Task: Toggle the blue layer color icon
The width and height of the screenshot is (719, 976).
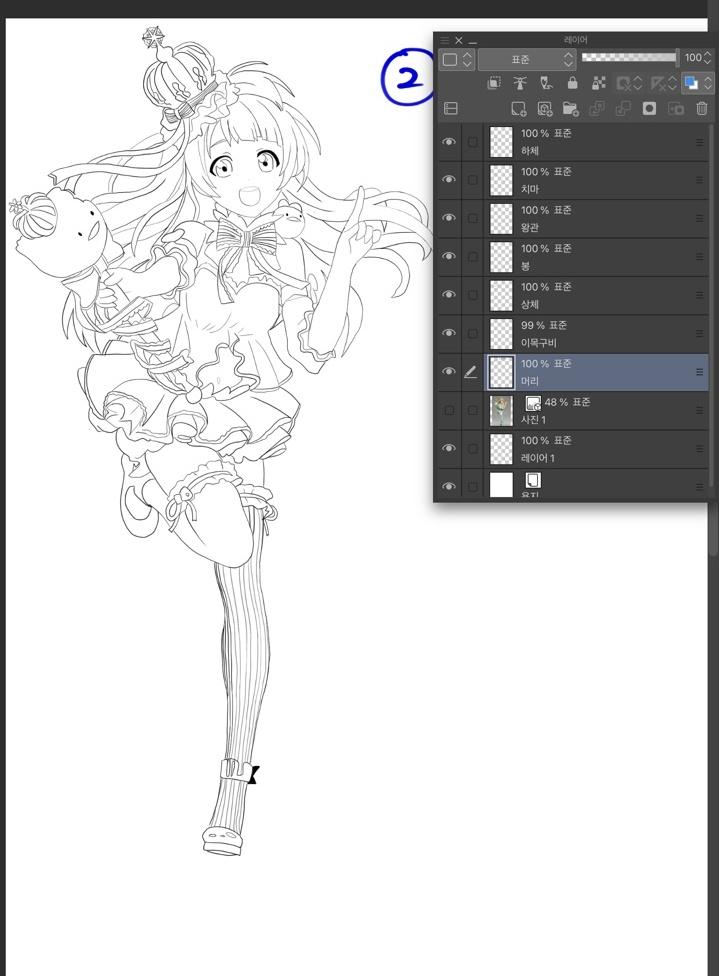Action: (x=690, y=83)
